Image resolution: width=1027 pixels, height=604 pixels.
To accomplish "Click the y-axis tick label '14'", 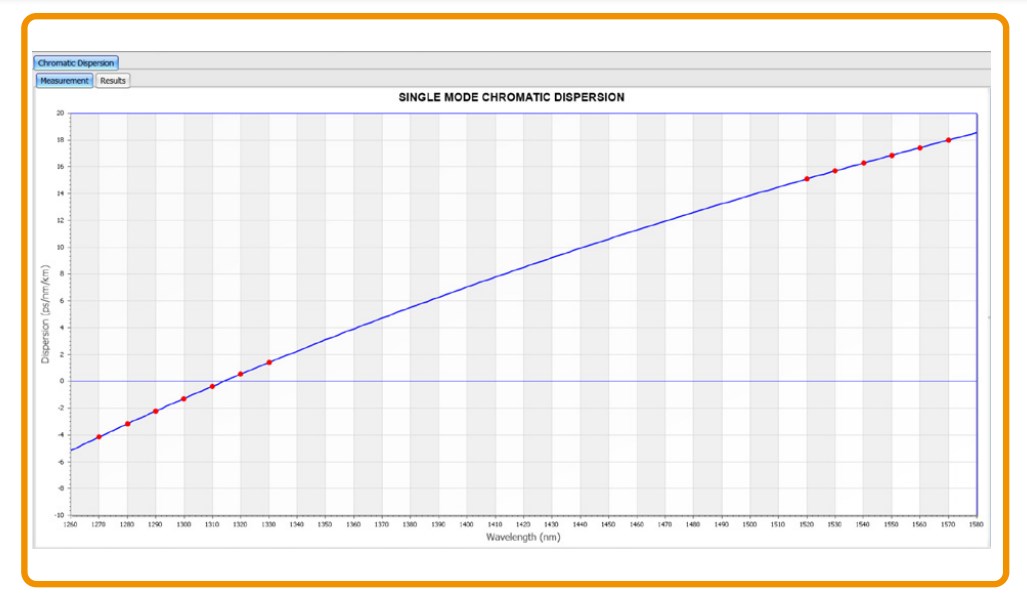I will [x=60, y=193].
